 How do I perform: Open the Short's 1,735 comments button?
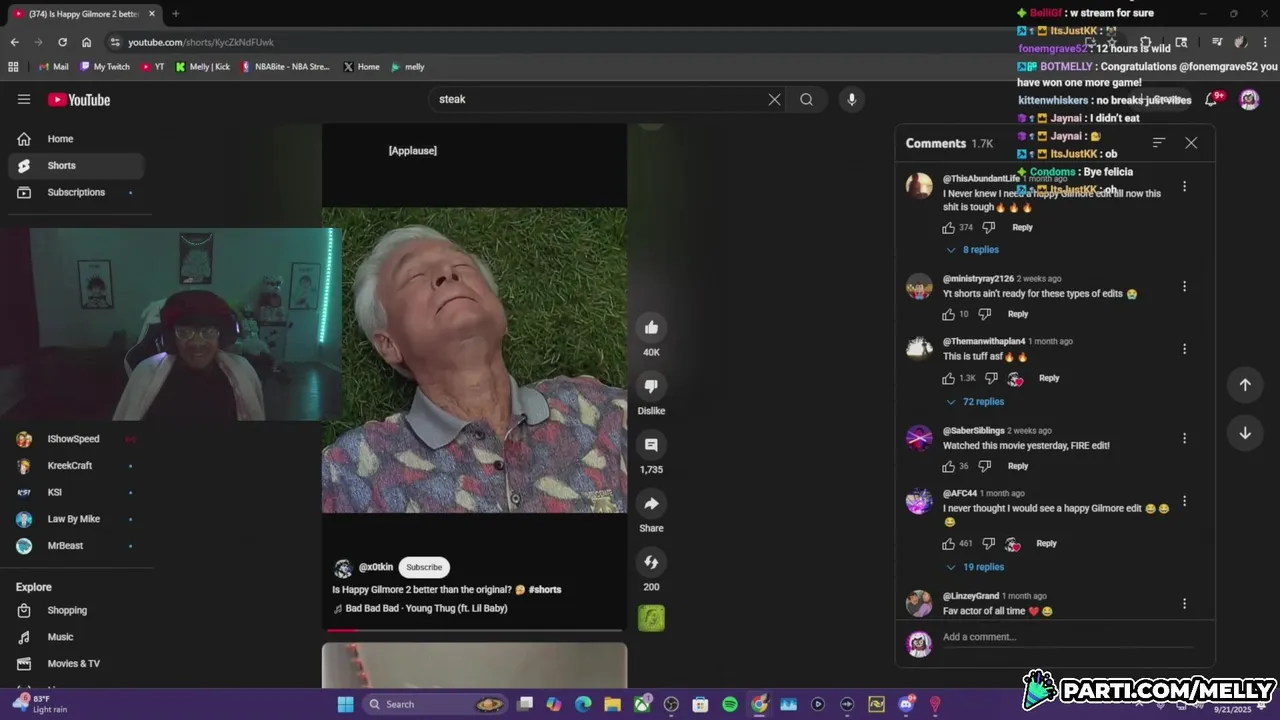click(651, 445)
